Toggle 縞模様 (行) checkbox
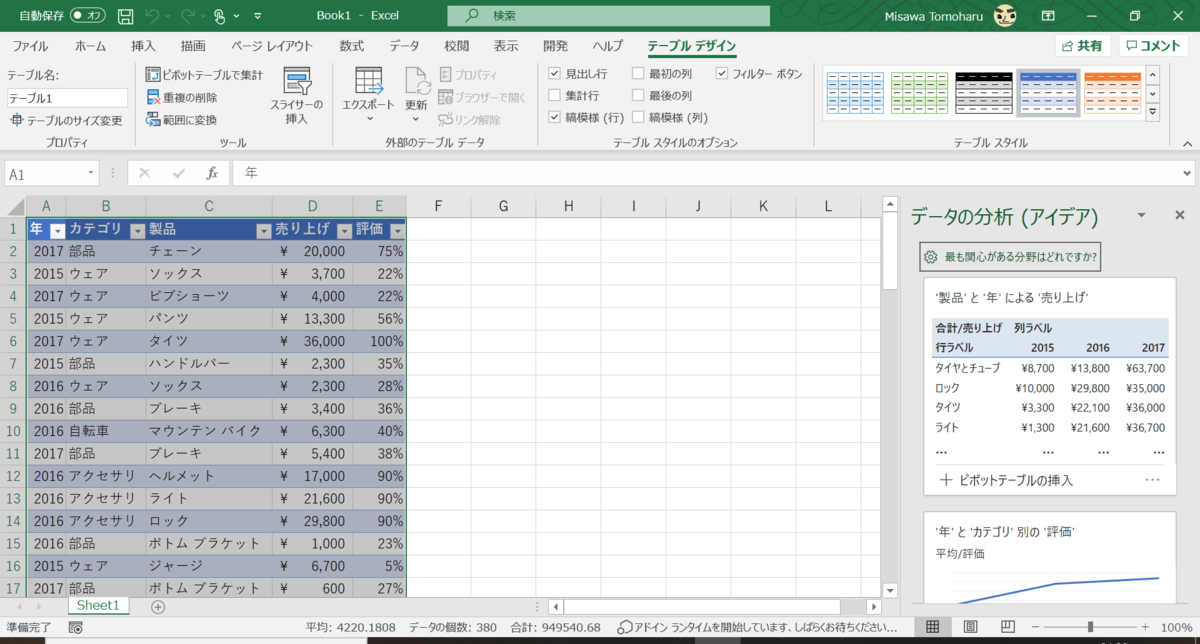The image size is (1200, 644). tap(555, 118)
